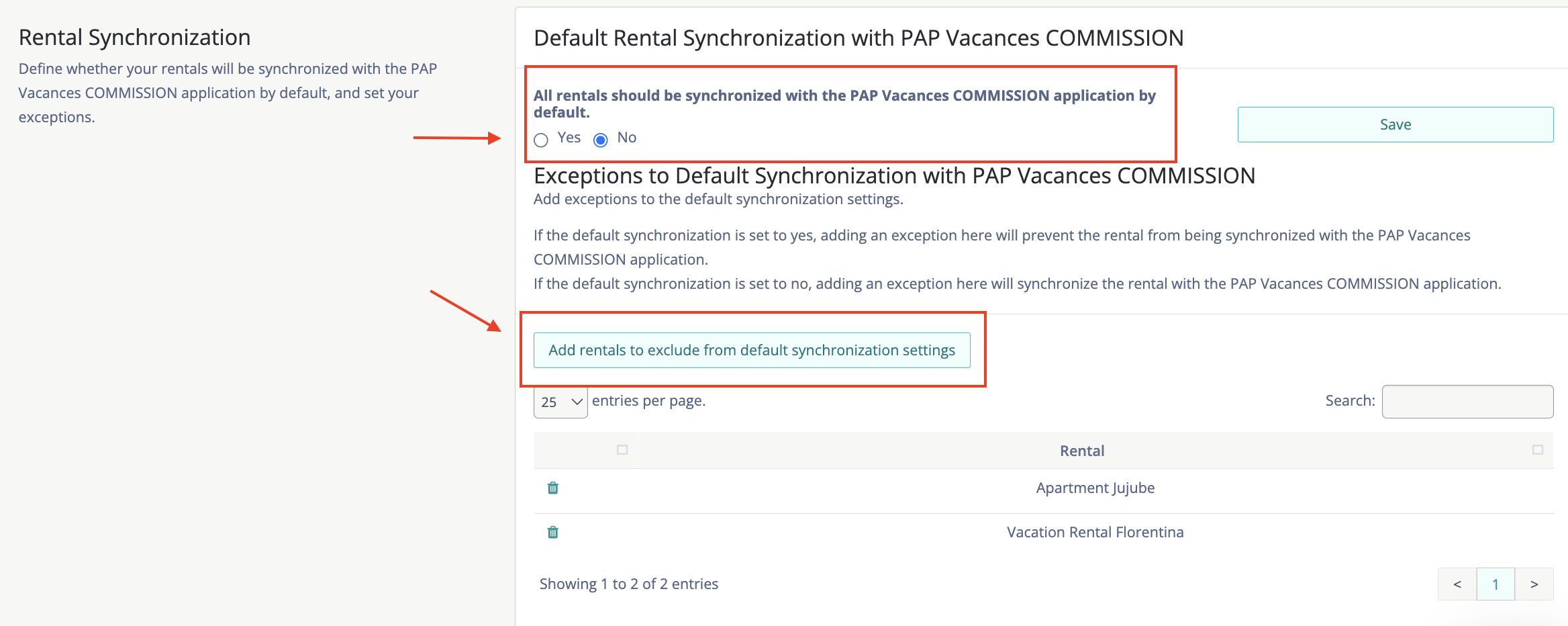This screenshot has width=1568, height=626.
Task: Delete the Apartment Jujube exception
Action: coord(553,488)
